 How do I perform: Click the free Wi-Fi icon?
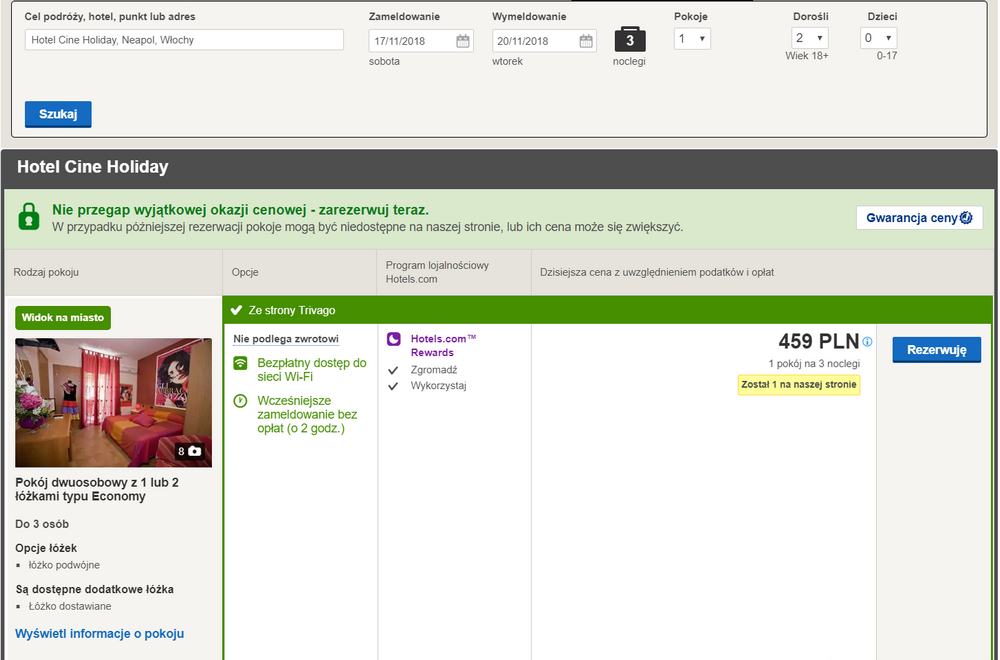(x=240, y=363)
